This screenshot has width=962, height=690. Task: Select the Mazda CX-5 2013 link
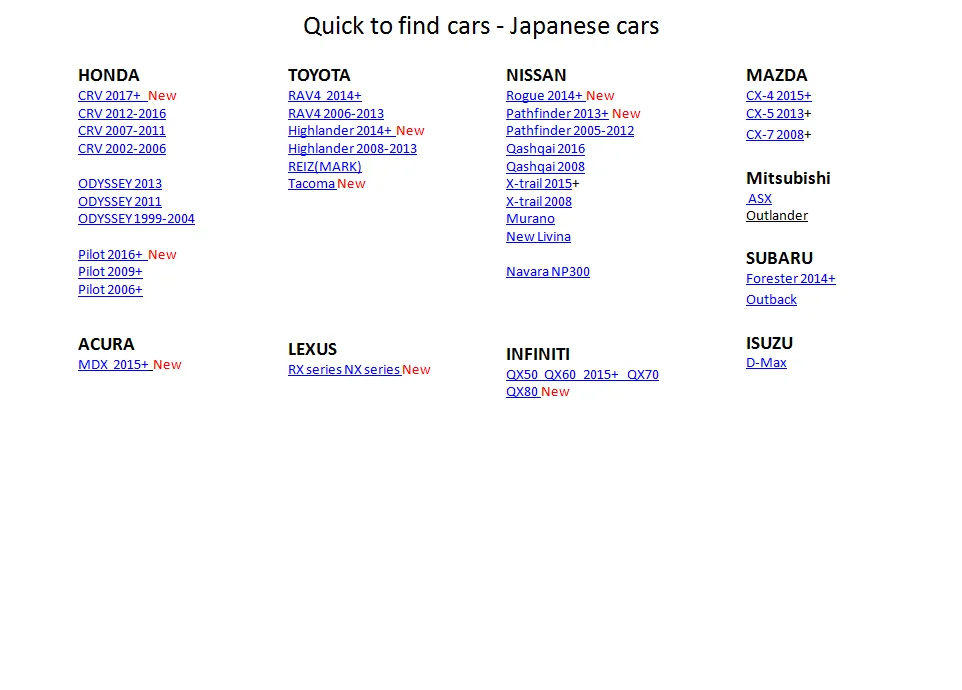tap(774, 114)
